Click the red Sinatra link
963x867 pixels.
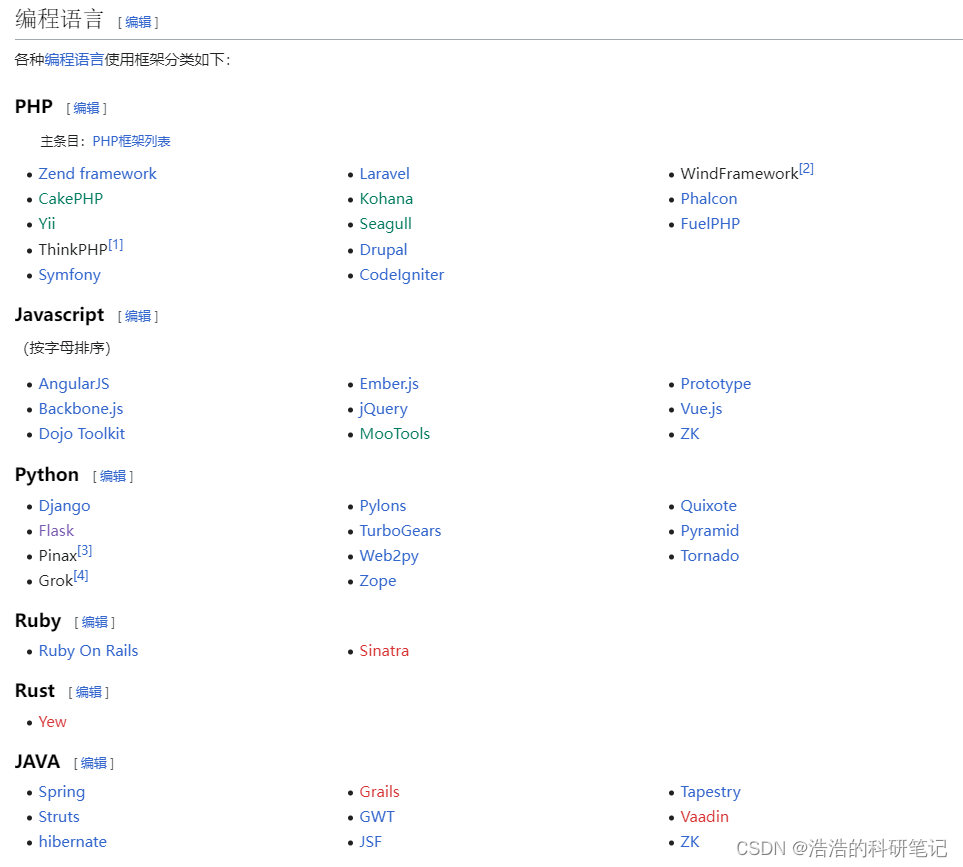click(384, 651)
